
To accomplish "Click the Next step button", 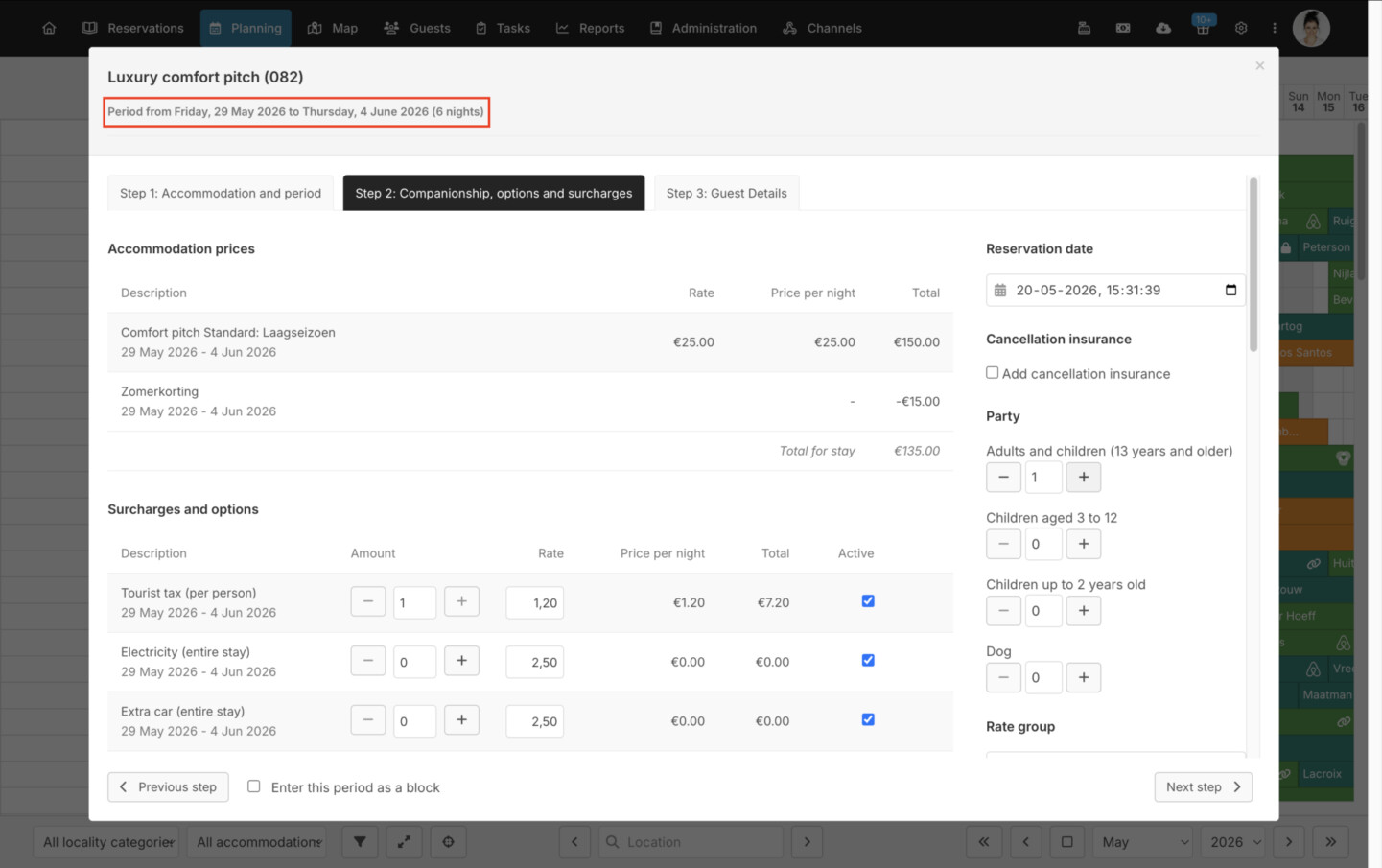I will 1203,786.
